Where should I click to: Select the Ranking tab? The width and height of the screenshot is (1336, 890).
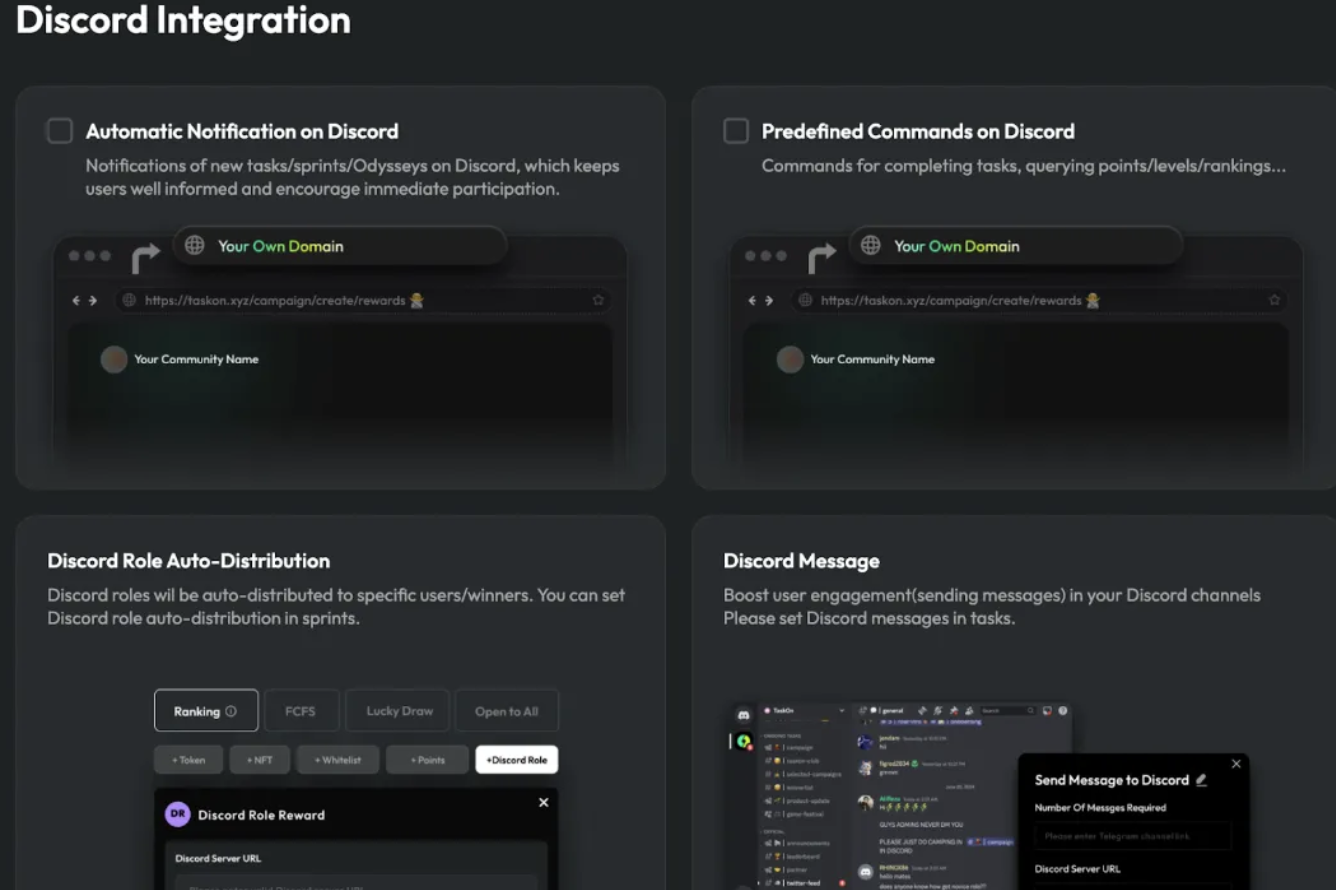[x=205, y=711]
